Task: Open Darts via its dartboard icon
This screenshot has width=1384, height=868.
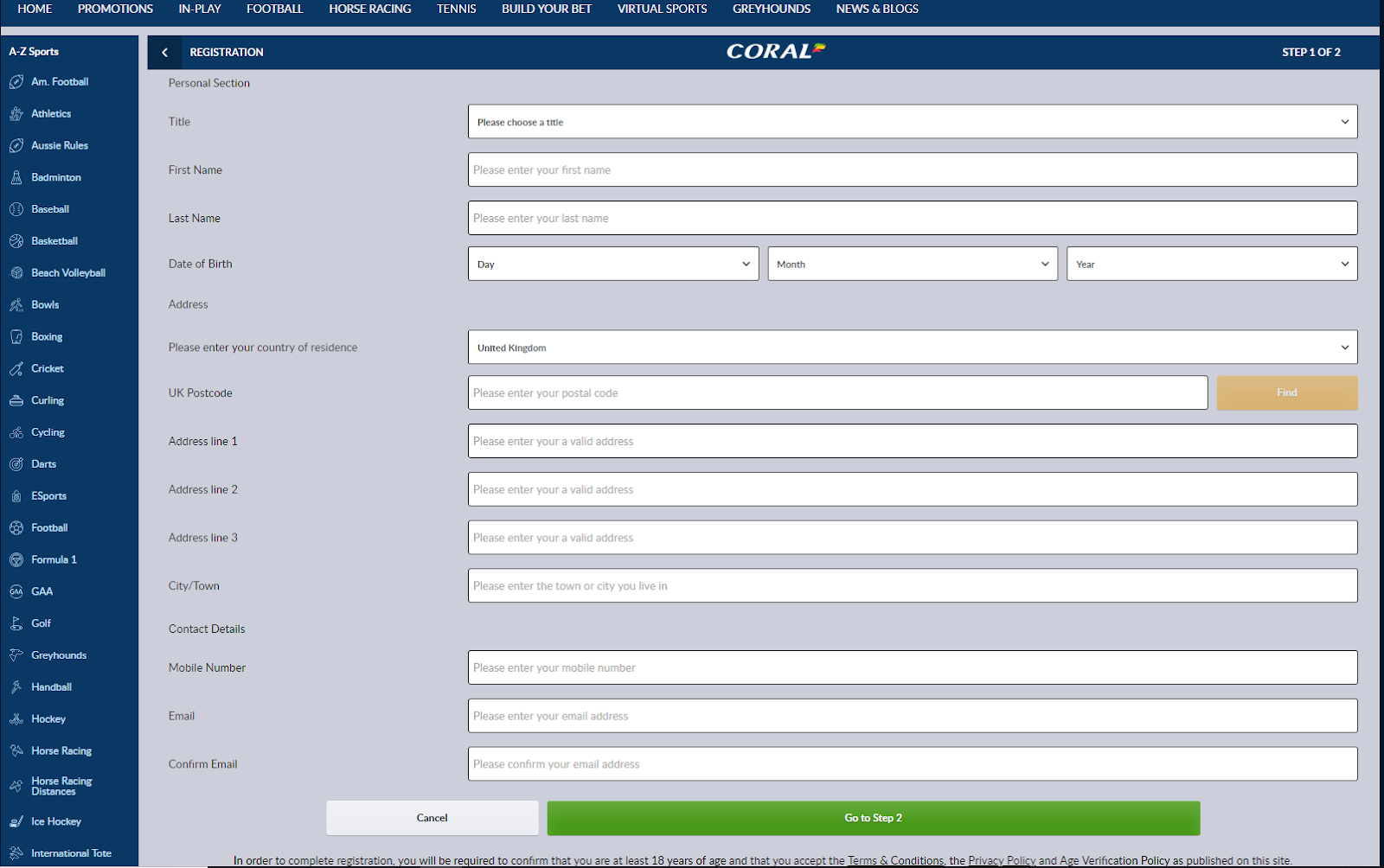Action: click(x=16, y=464)
